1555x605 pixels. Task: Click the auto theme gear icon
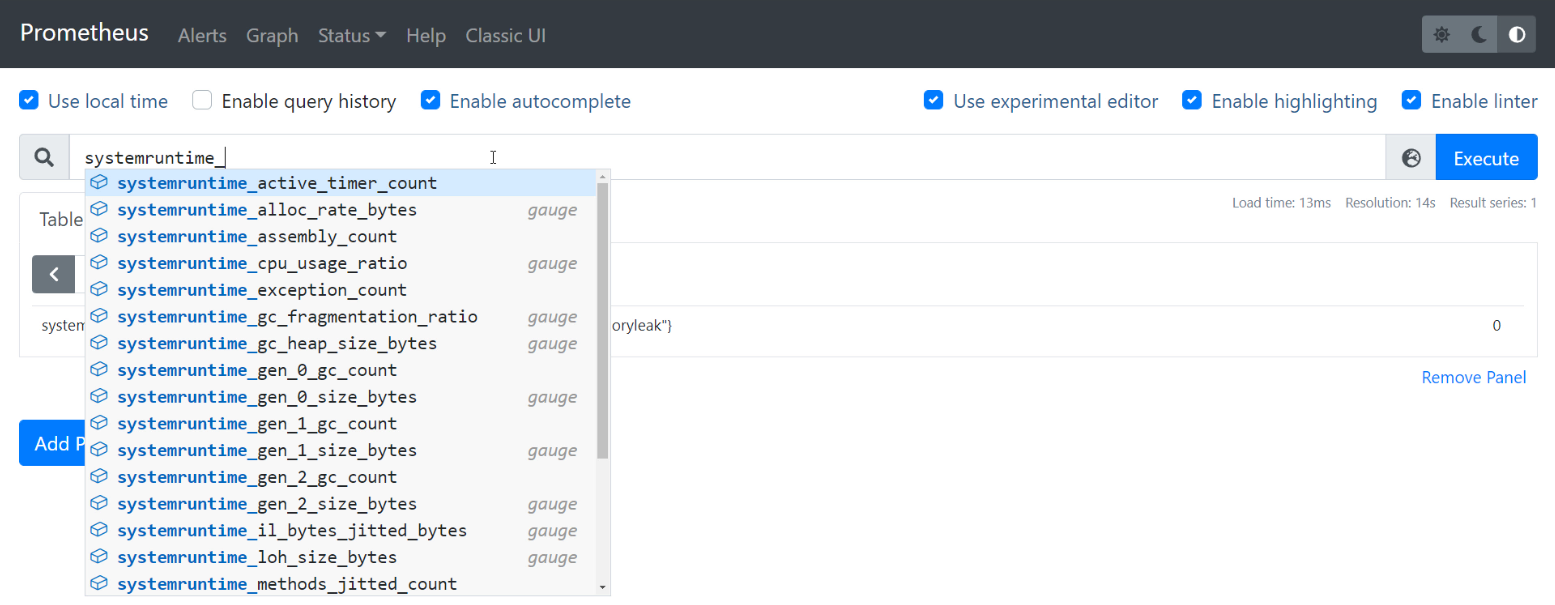click(x=1441, y=33)
